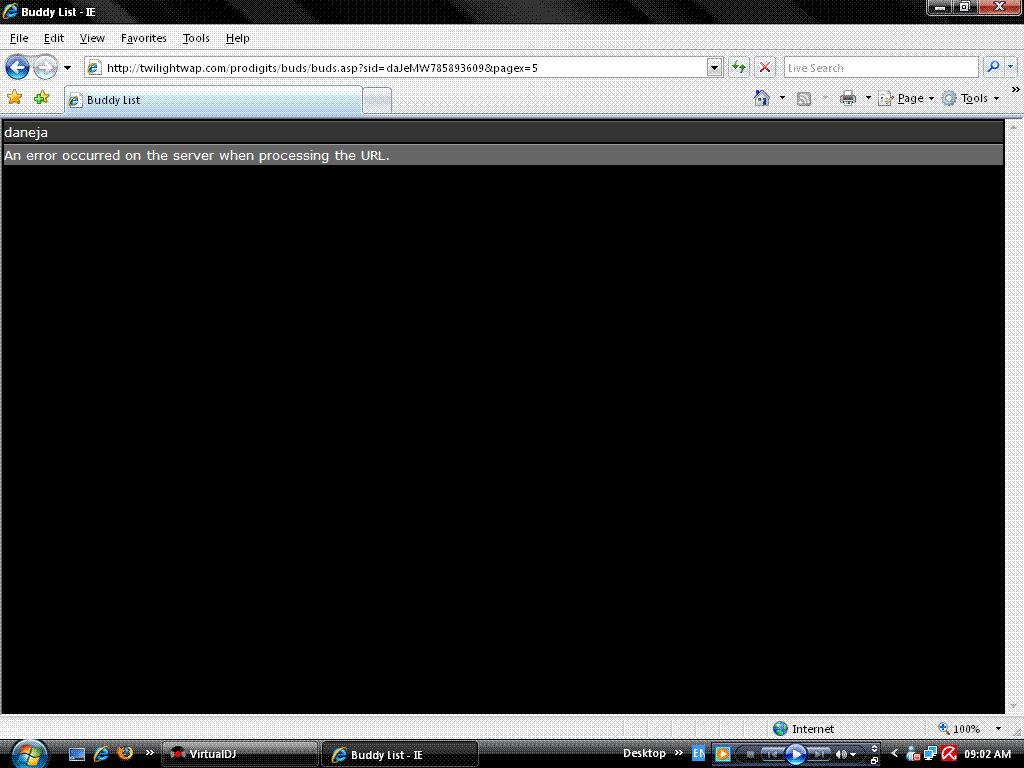Click the RSS feeds icon
This screenshot has height=768, width=1024.
pyautogui.click(x=804, y=99)
